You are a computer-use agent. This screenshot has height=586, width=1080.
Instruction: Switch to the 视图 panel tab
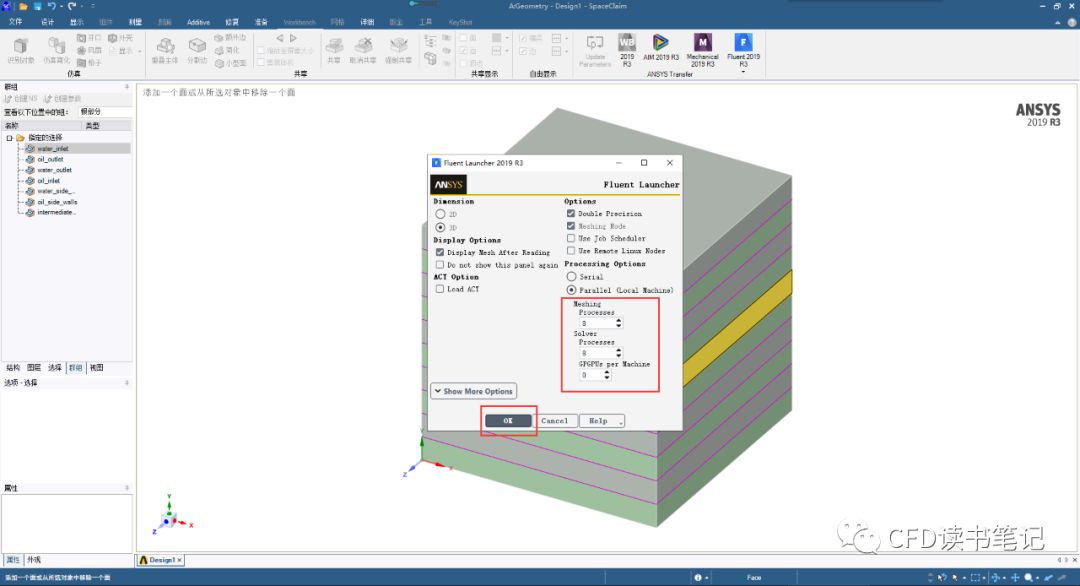96,368
